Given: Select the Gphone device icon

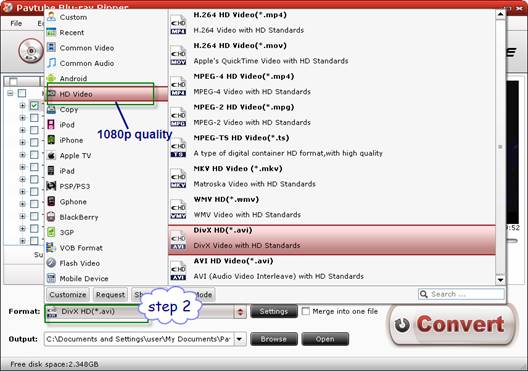Looking at the screenshot, I should 51,201.
